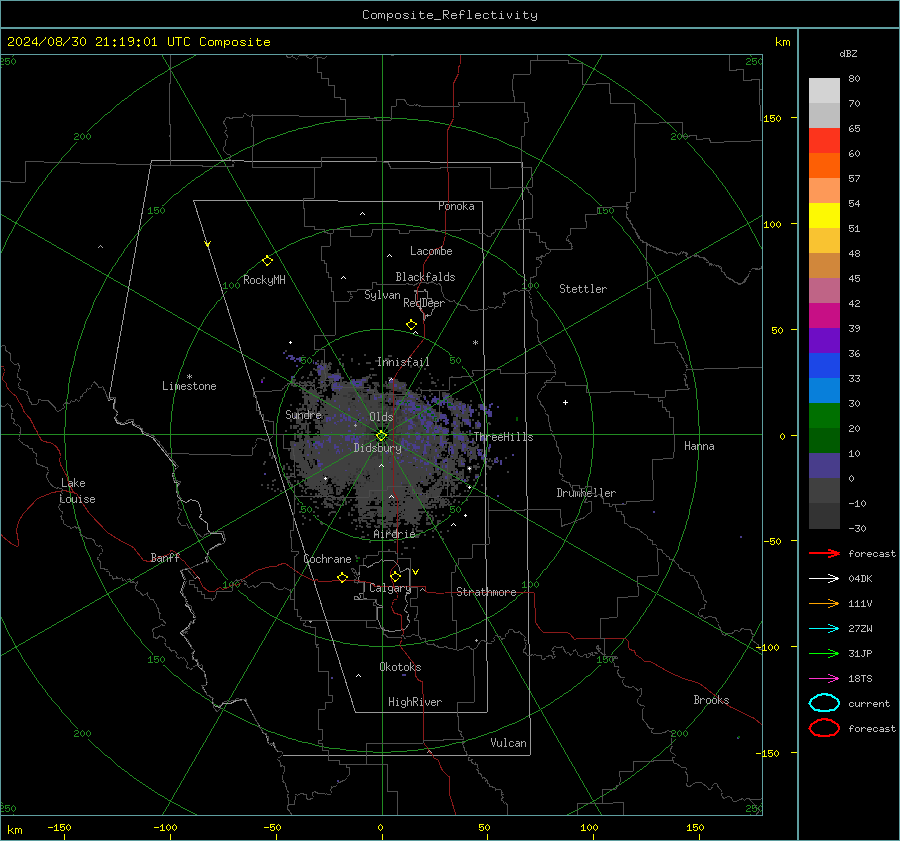The width and height of the screenshot is (900, 841).
Task: Click the Vulcan label
Action: (x=508, y=743)
